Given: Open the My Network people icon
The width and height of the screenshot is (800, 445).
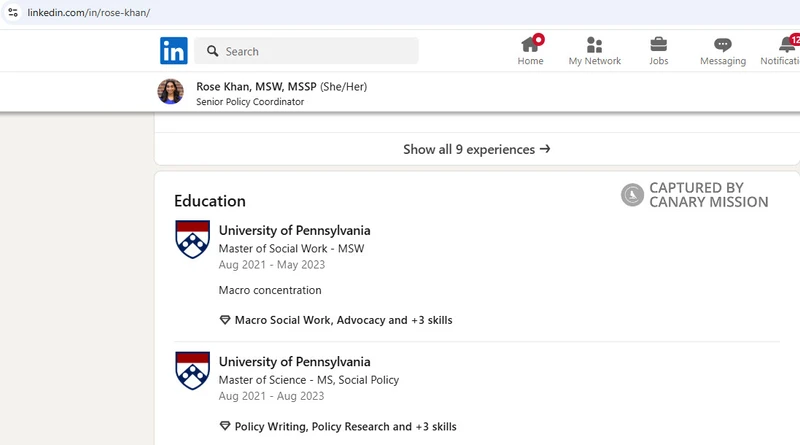Looking at the screenshot, I should click(x=594, y=44).
